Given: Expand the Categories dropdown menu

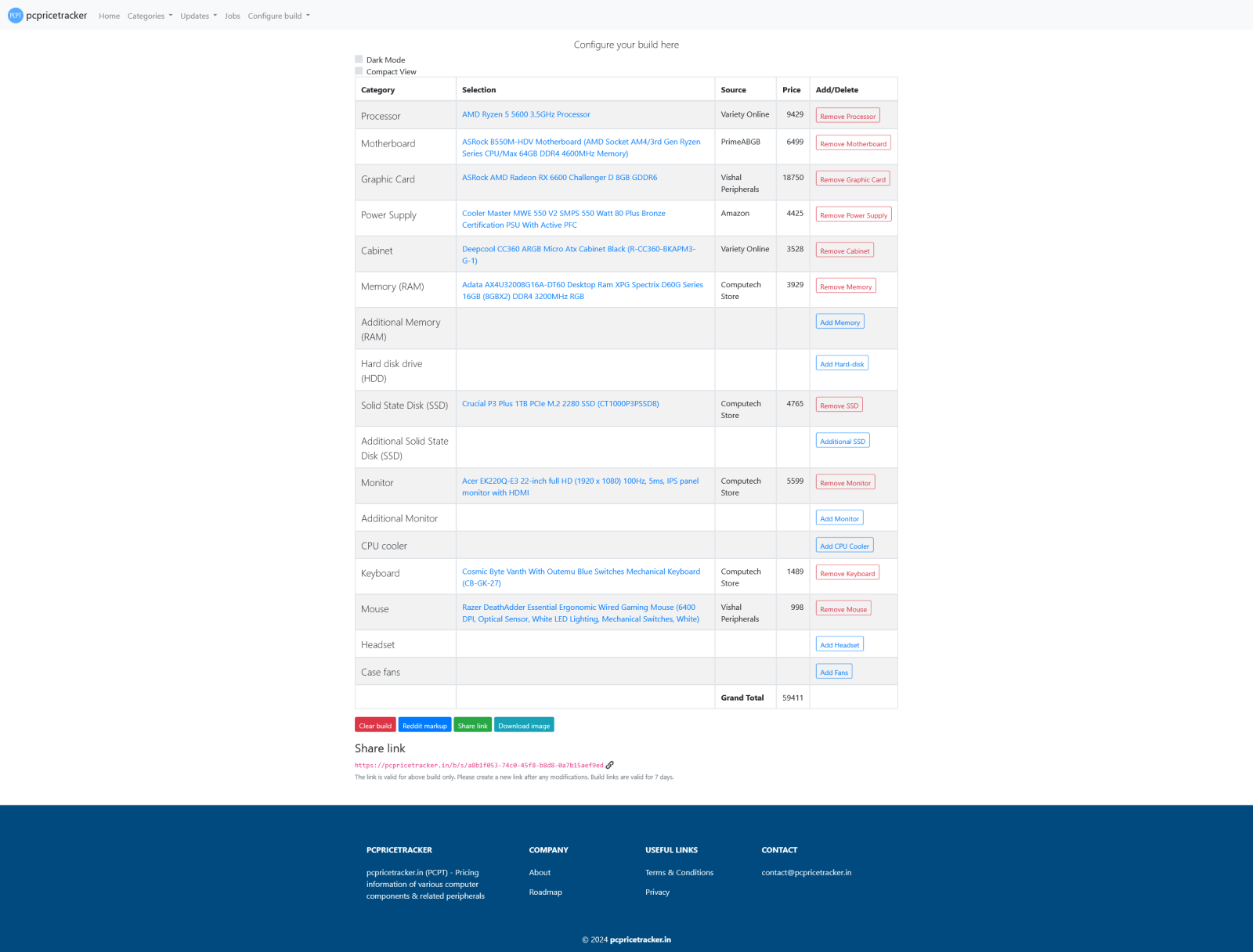Looking at the screenshot, I should click(x=150, y=16).
